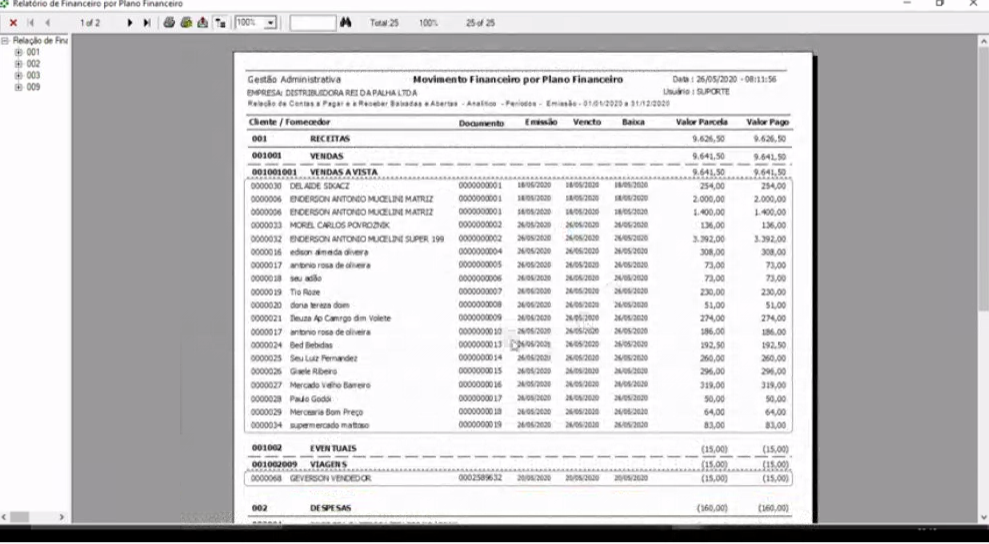Viewport: 989px width, 544px height.
Task: Click the Seu Luiz Fernandez row
Action: [x=518, y=358]
